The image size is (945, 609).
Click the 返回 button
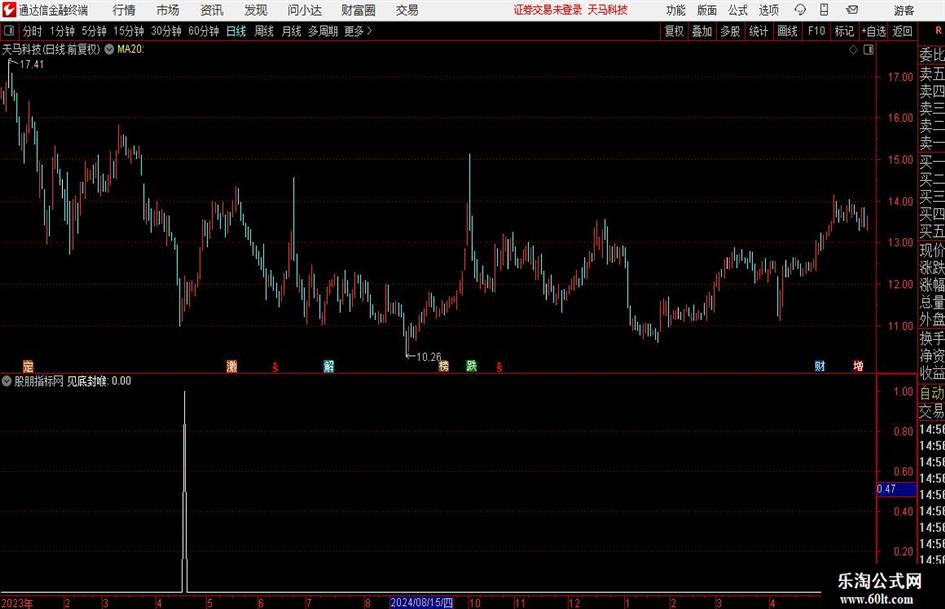pyautogui.click(x=902, y=31)
